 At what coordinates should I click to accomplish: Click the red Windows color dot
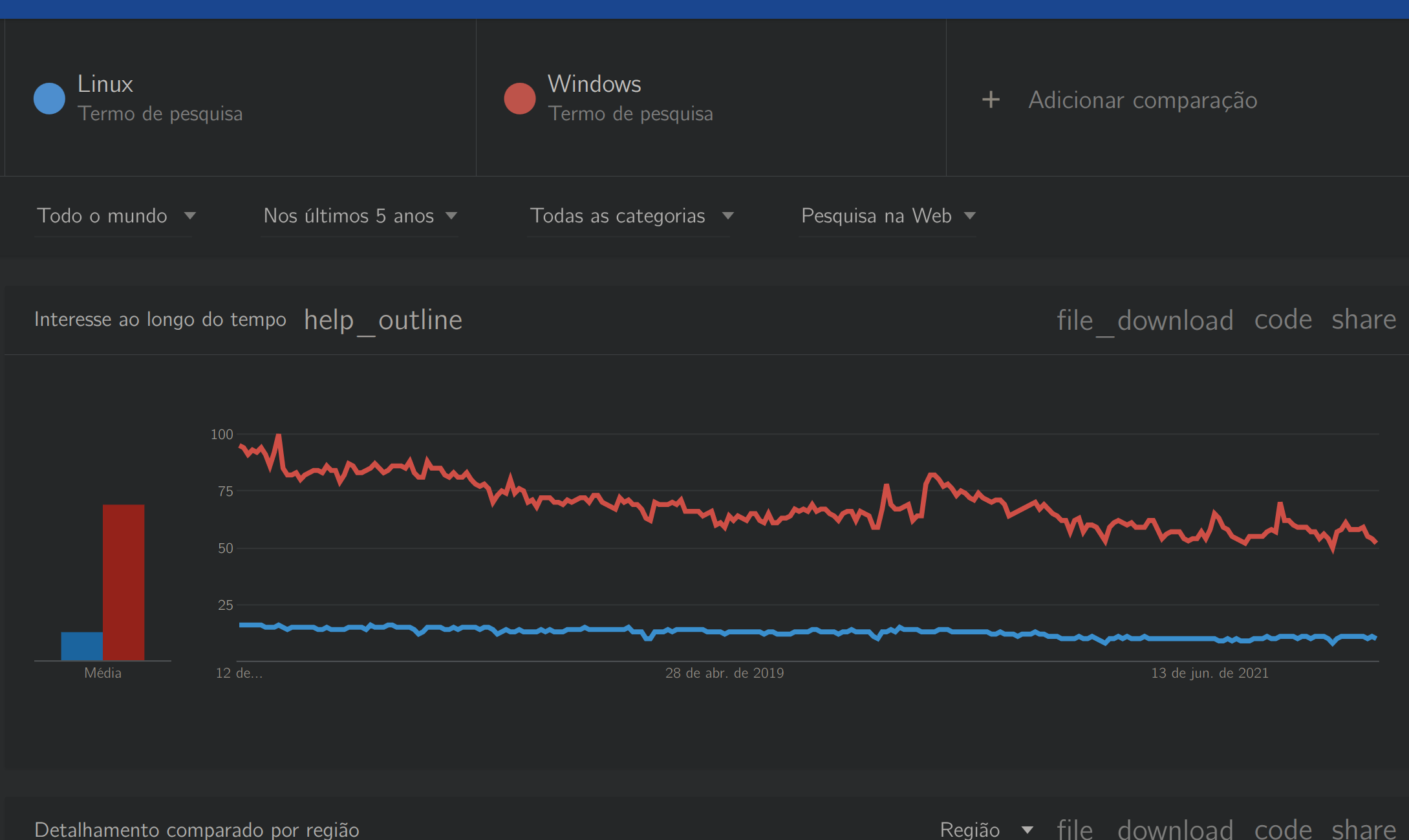519,99
